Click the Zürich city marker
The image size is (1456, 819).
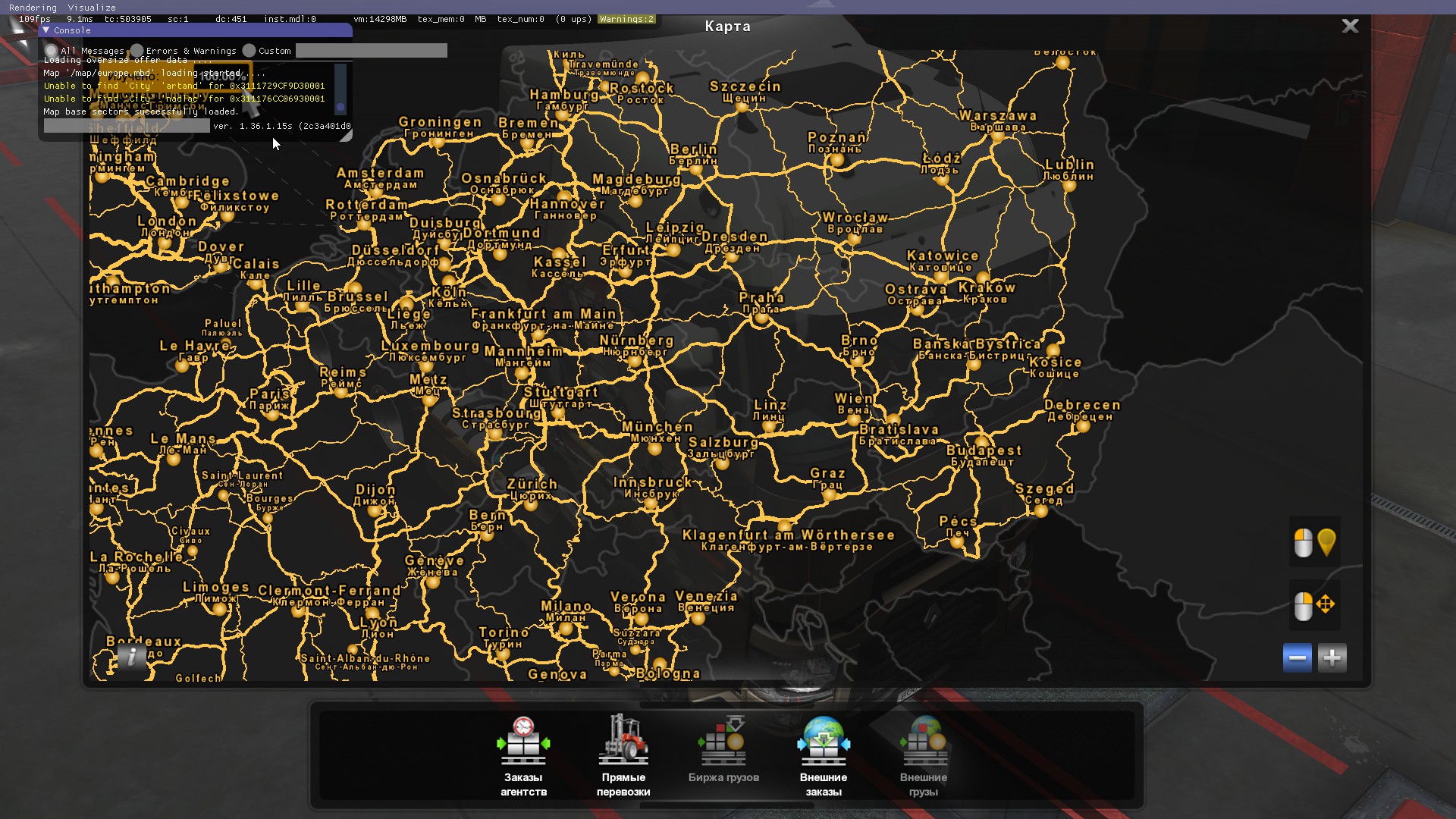point(531,507)
